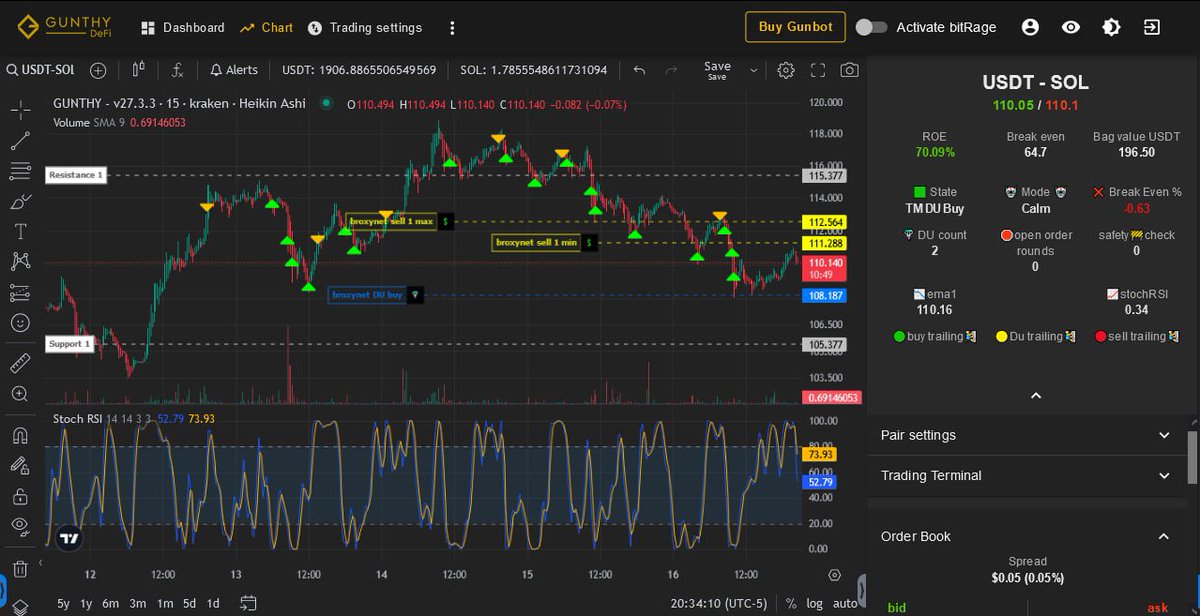Click the zoom in tool
Screen dimensions: 1200x616
(x=20, y=394)
